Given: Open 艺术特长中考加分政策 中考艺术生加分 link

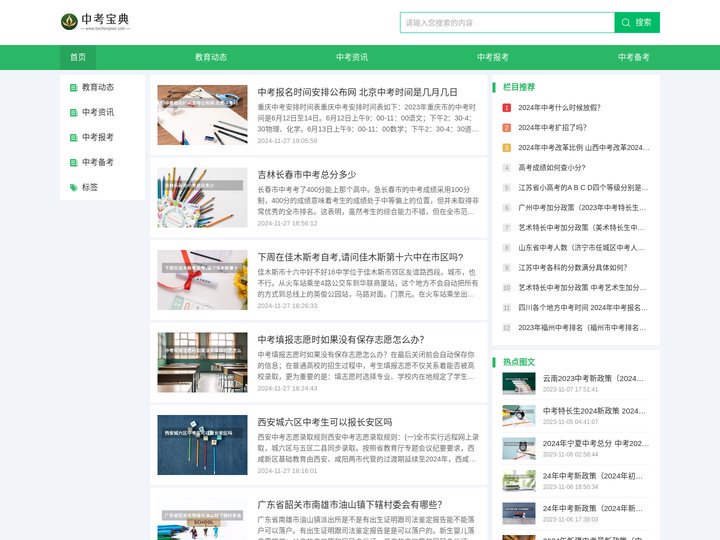Looking at the screenshot, I should point(582,288).
